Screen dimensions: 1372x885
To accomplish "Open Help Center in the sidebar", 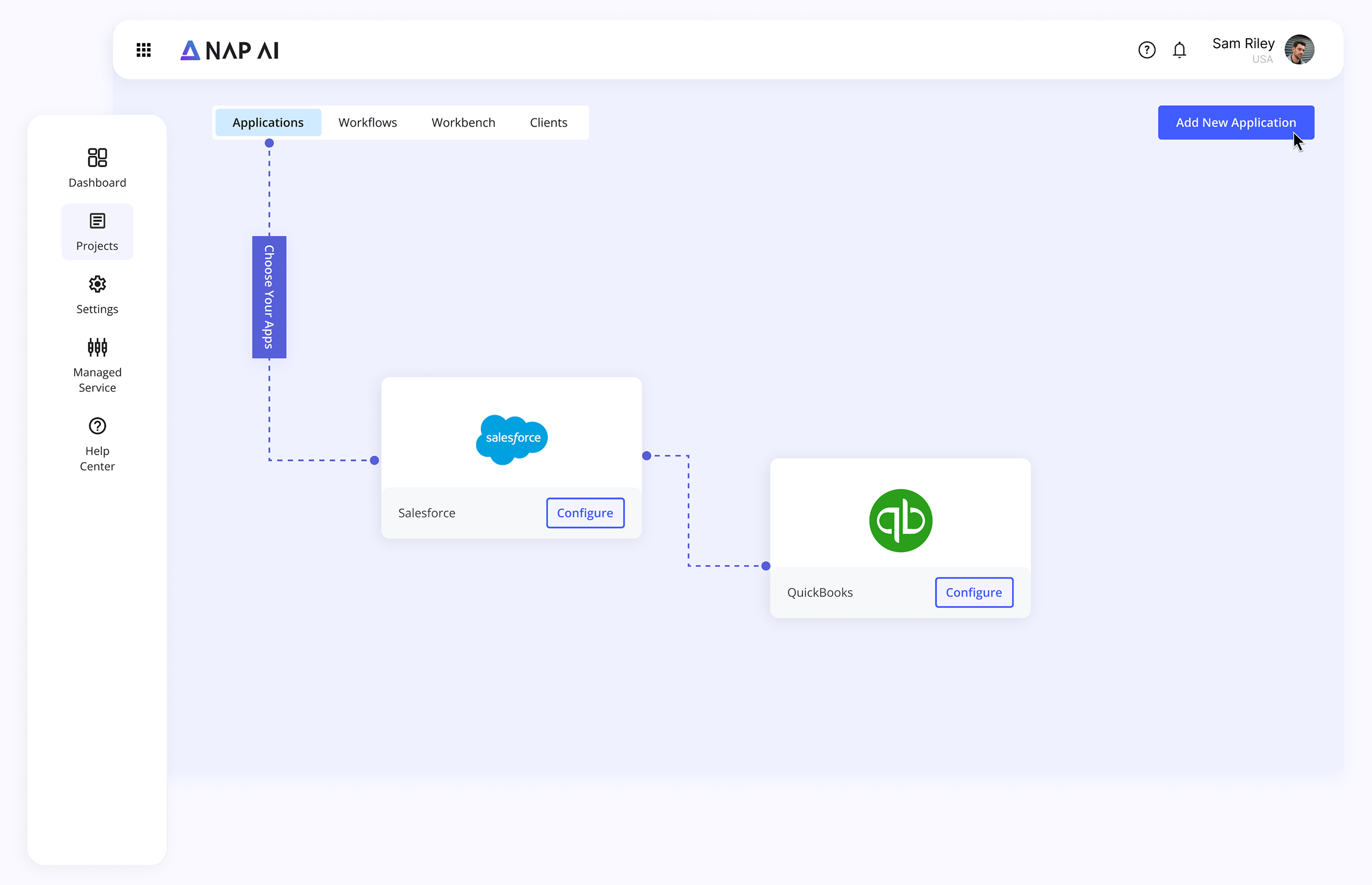I will click(x=97, y=444).
